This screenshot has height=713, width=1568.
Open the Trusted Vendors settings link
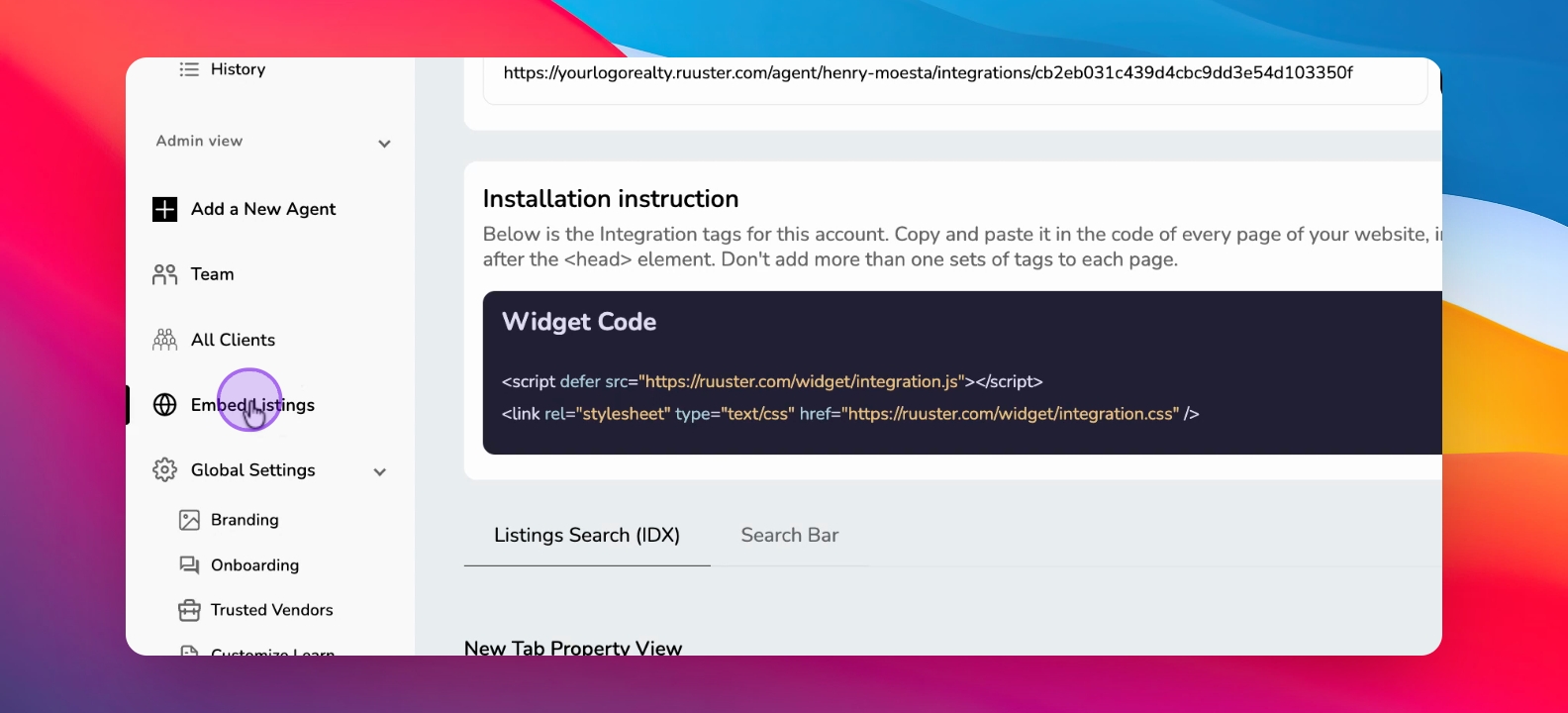click(271, 610)
